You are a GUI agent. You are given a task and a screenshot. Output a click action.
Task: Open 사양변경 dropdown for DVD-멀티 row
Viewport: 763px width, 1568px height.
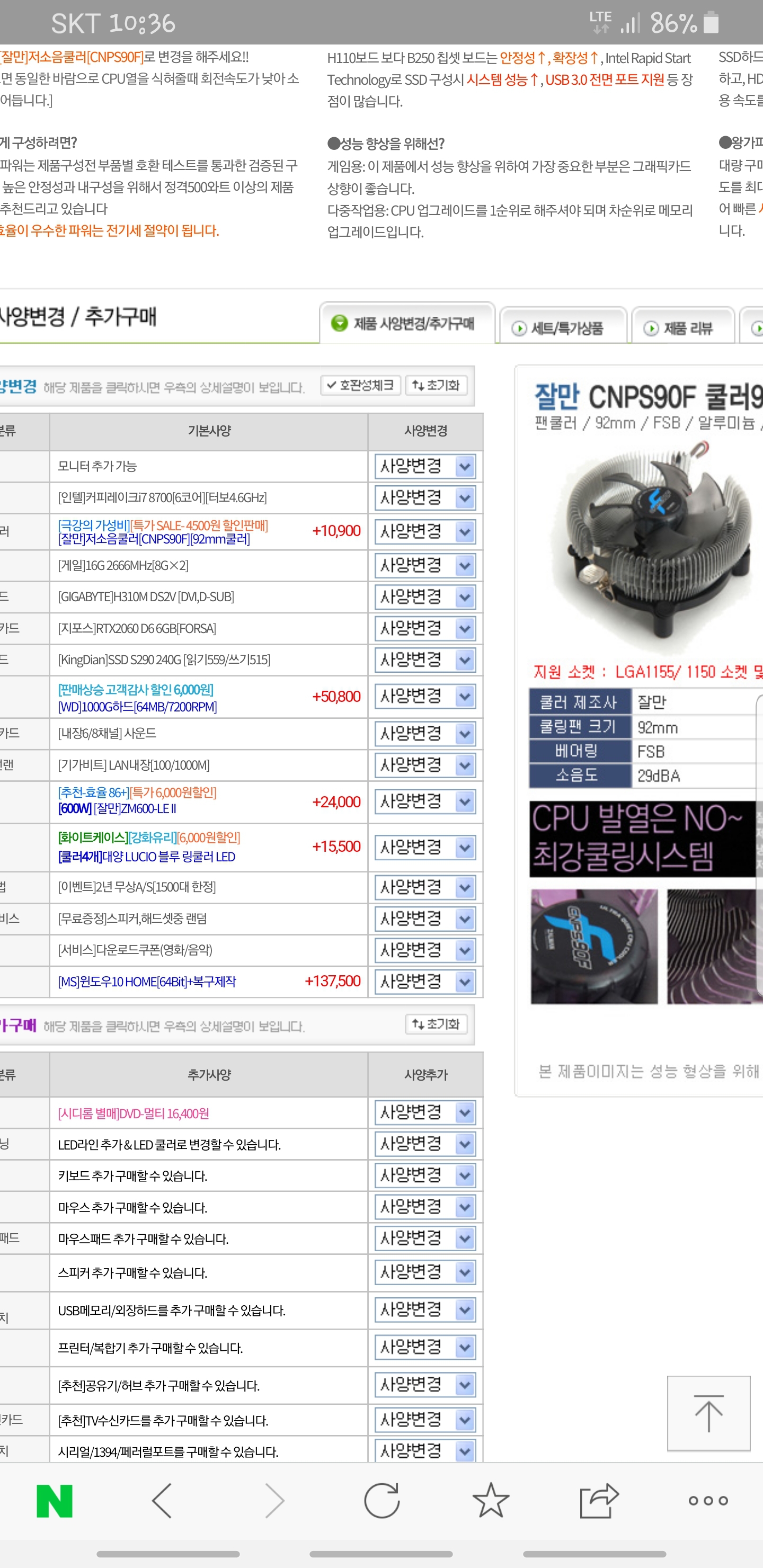(425, 1113)
